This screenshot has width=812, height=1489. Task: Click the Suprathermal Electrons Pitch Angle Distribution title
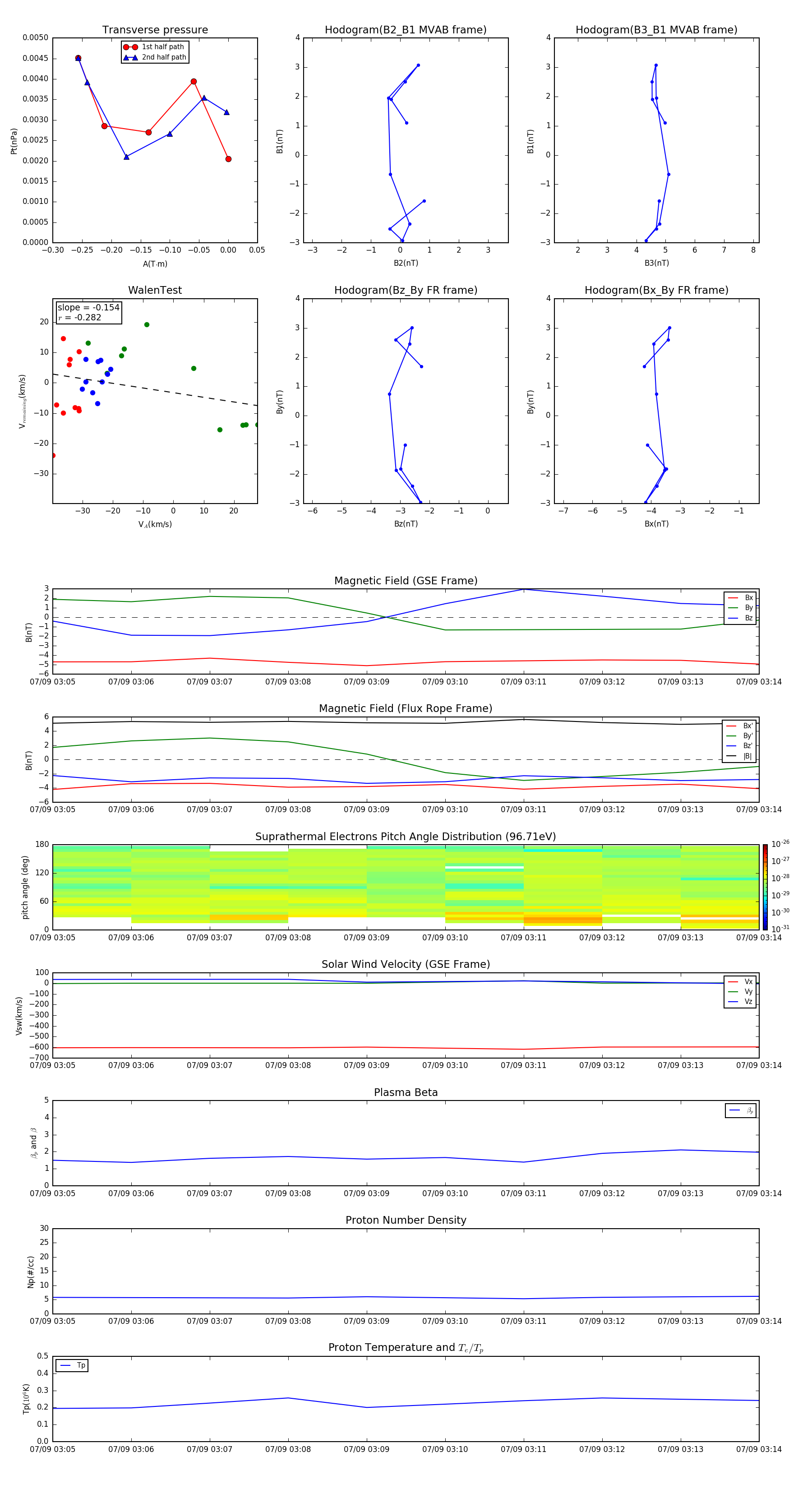click(x=406, y=837)
